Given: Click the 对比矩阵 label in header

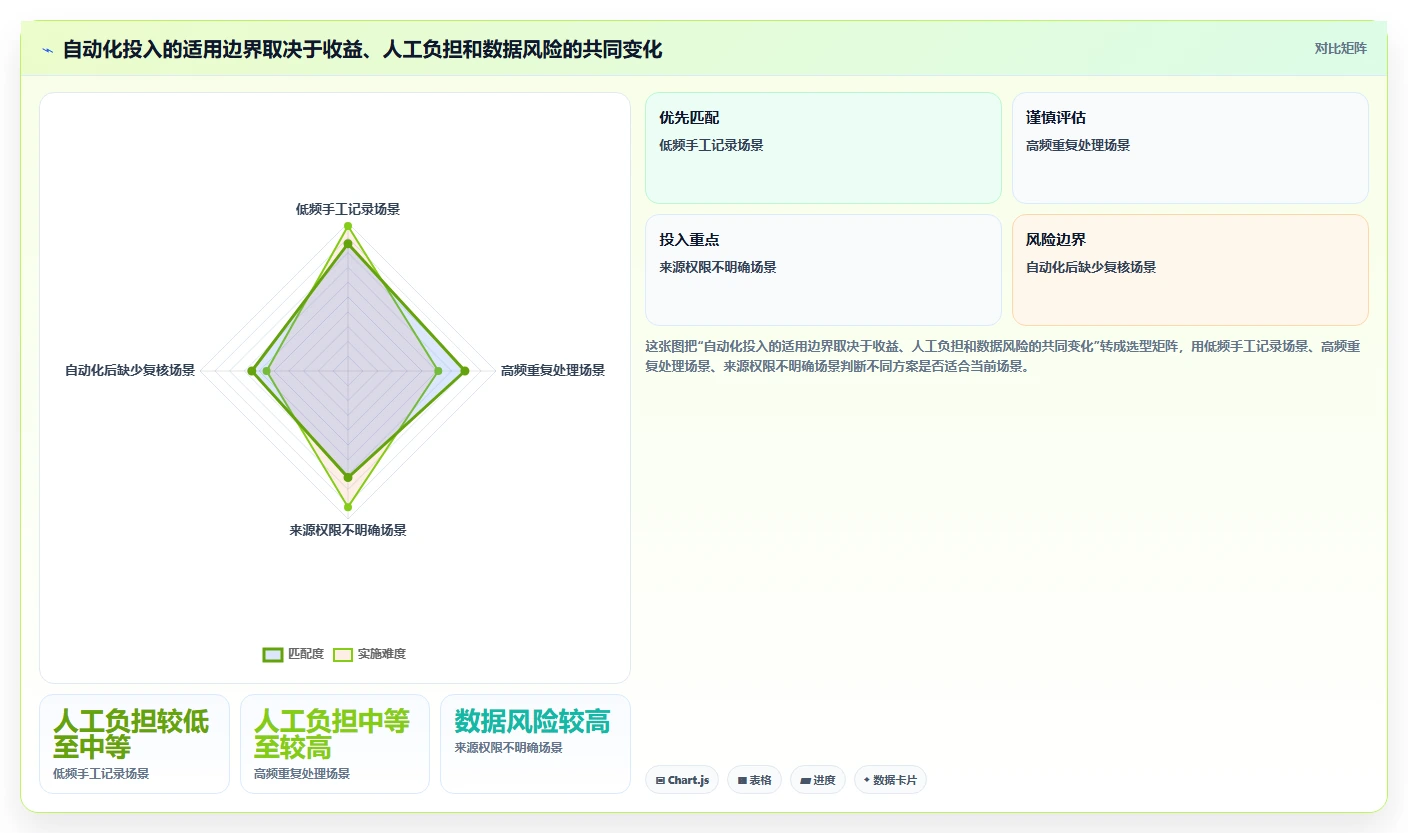Looking at the screenshot, I should pyautogui.click(x=1340, y=48).
